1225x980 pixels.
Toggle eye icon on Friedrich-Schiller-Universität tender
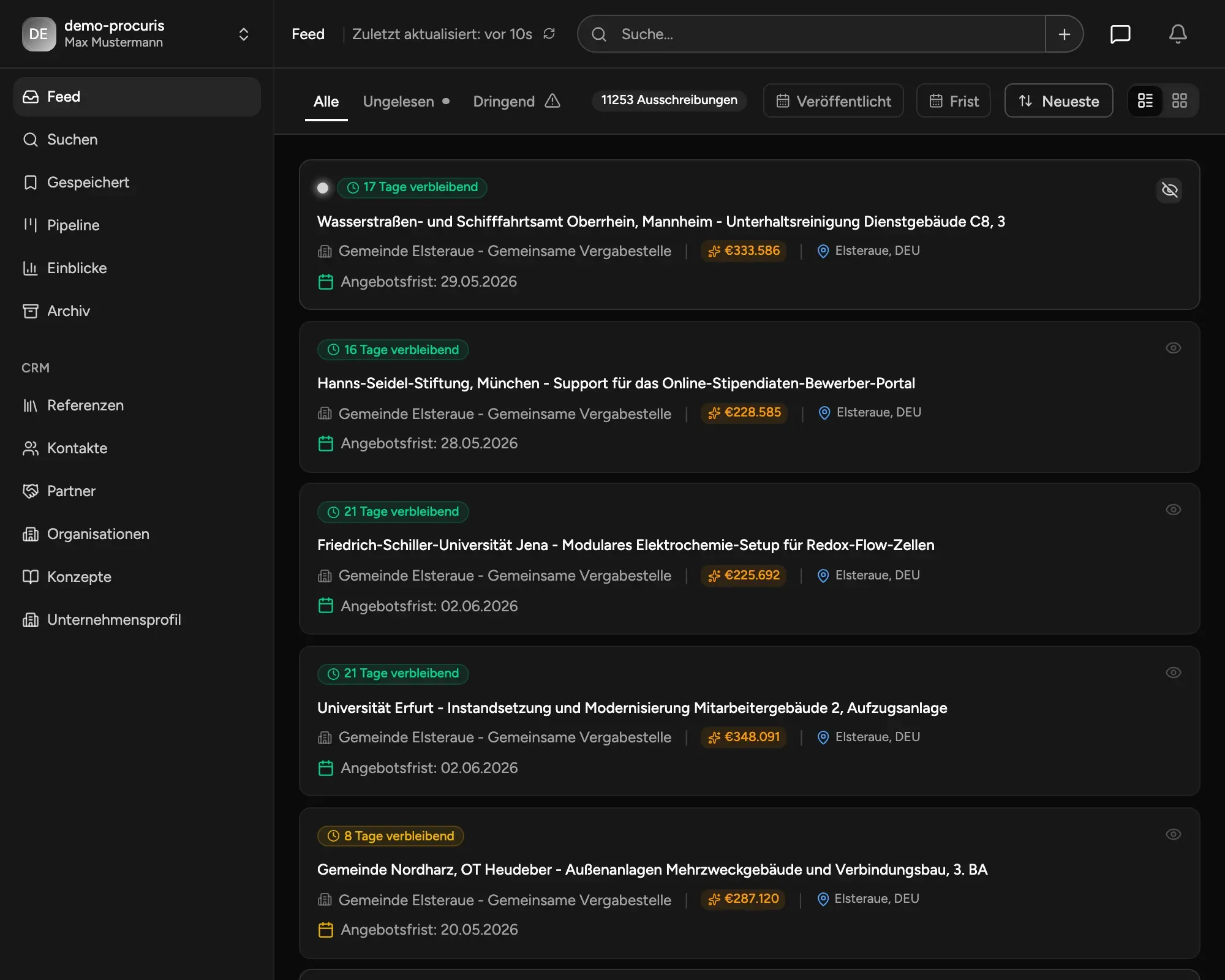click(x=1173, y=510)
